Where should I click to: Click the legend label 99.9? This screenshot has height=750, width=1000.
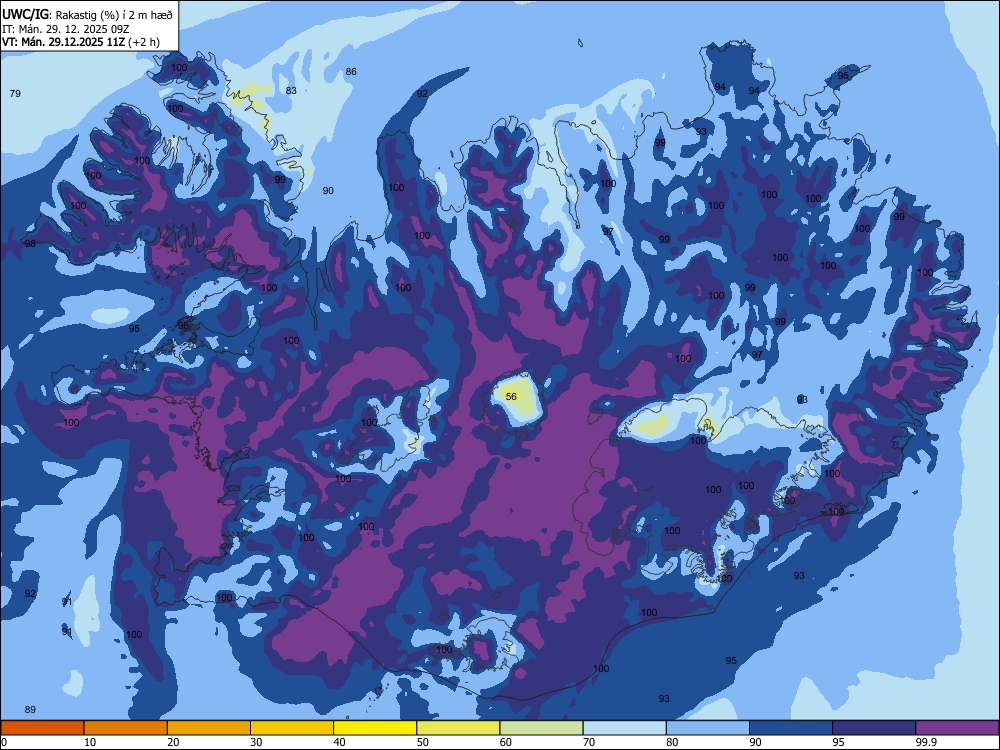(x=926, y=742)
